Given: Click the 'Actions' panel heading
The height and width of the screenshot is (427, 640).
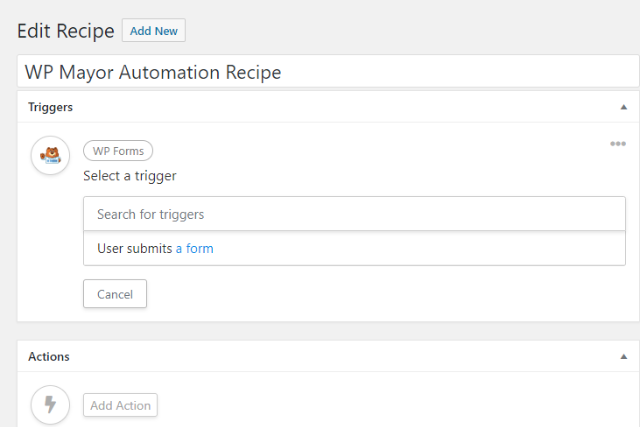Looking at the screenshot, I should tap(49, 356).
